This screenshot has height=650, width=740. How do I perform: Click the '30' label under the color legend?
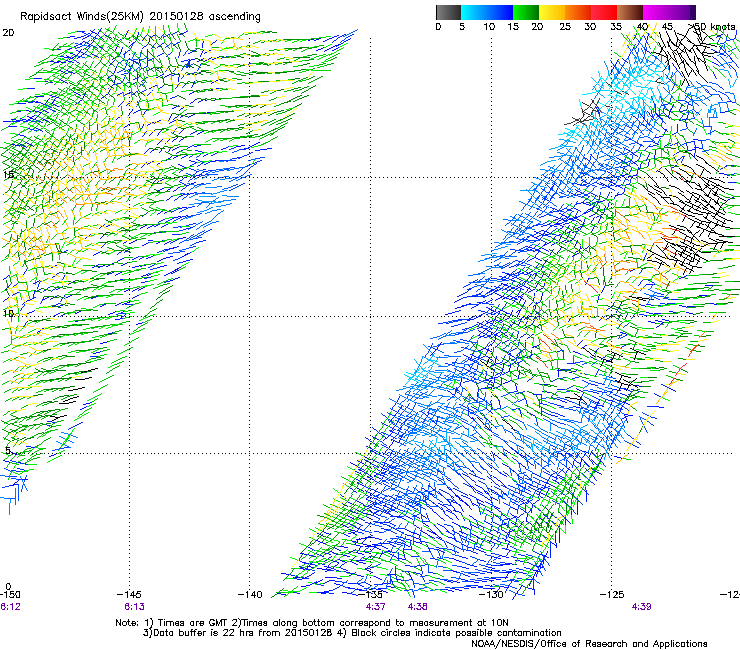(x=590, y=27)
